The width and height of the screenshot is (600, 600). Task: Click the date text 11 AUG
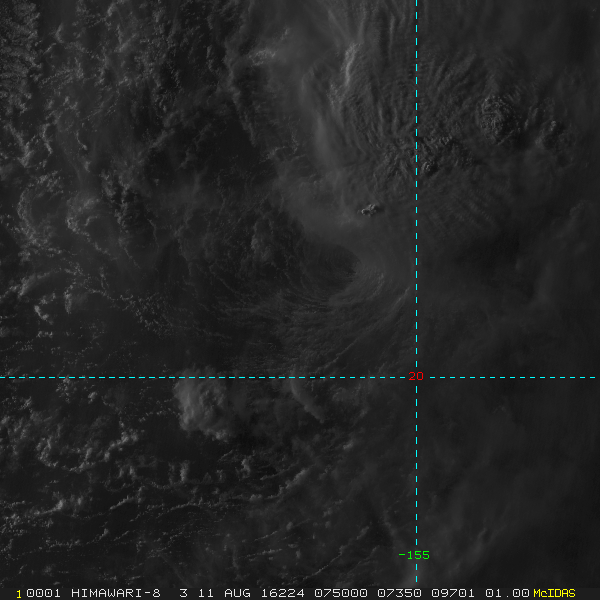pos(224,593)
